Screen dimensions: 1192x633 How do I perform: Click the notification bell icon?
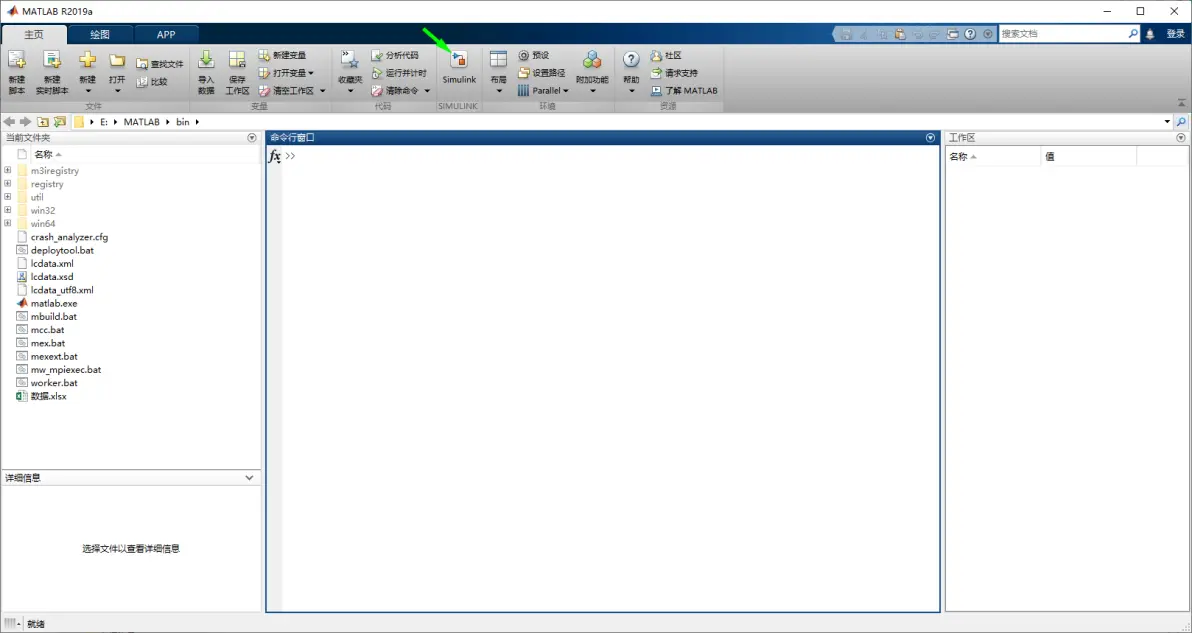click(x=1150, y=34)
